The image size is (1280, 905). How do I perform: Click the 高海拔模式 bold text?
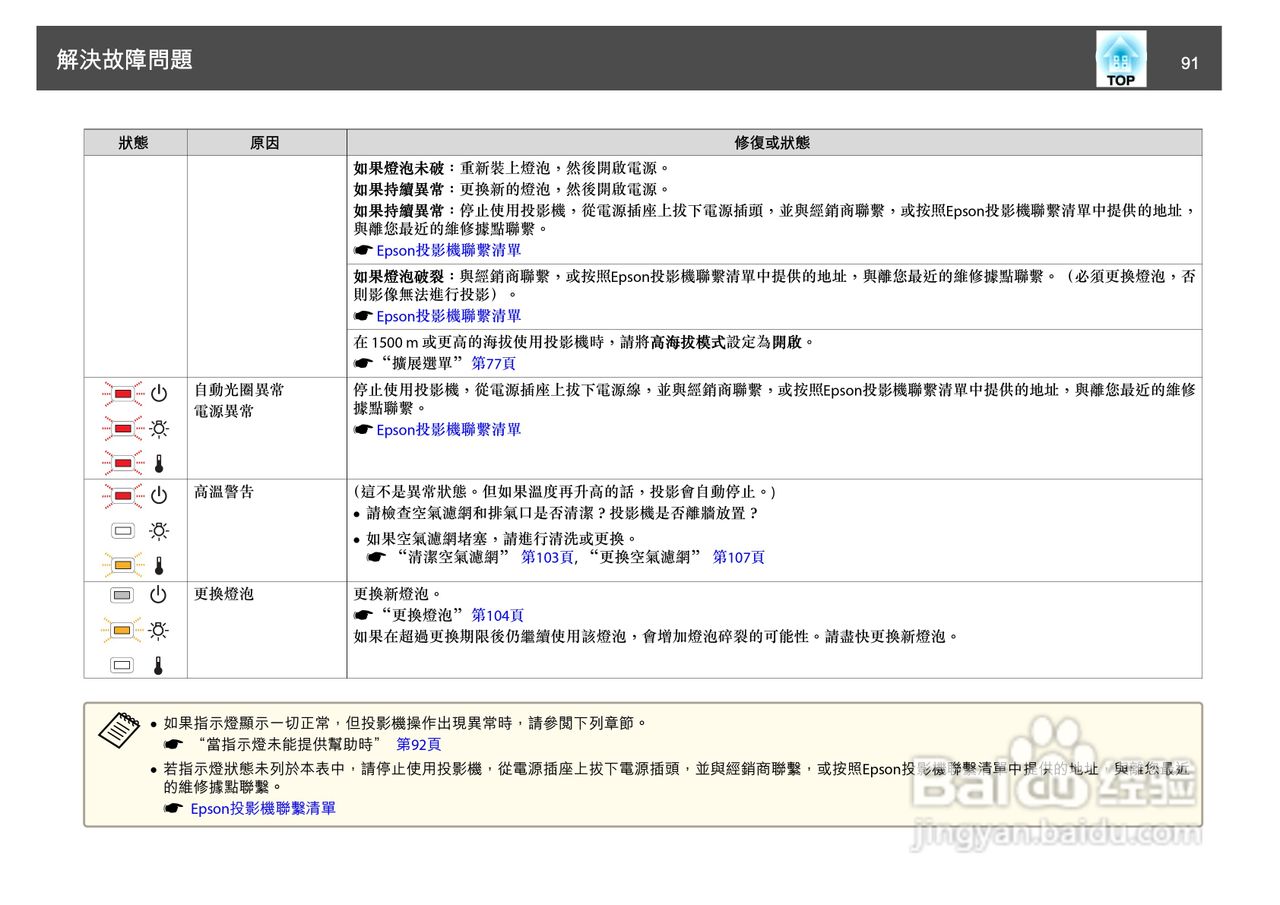click(687, 342)
